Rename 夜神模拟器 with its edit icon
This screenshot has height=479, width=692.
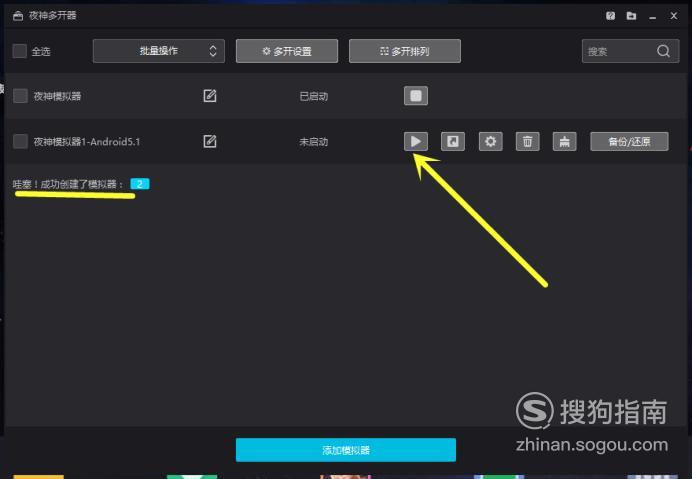click(210, 96)
